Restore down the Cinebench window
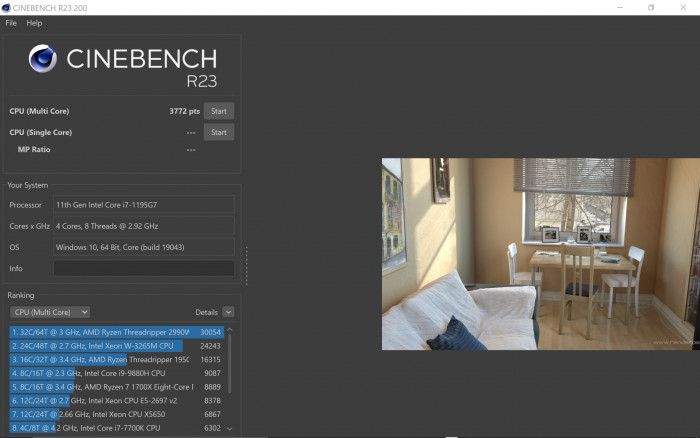700x438 pixels. (x=651, y=7)
